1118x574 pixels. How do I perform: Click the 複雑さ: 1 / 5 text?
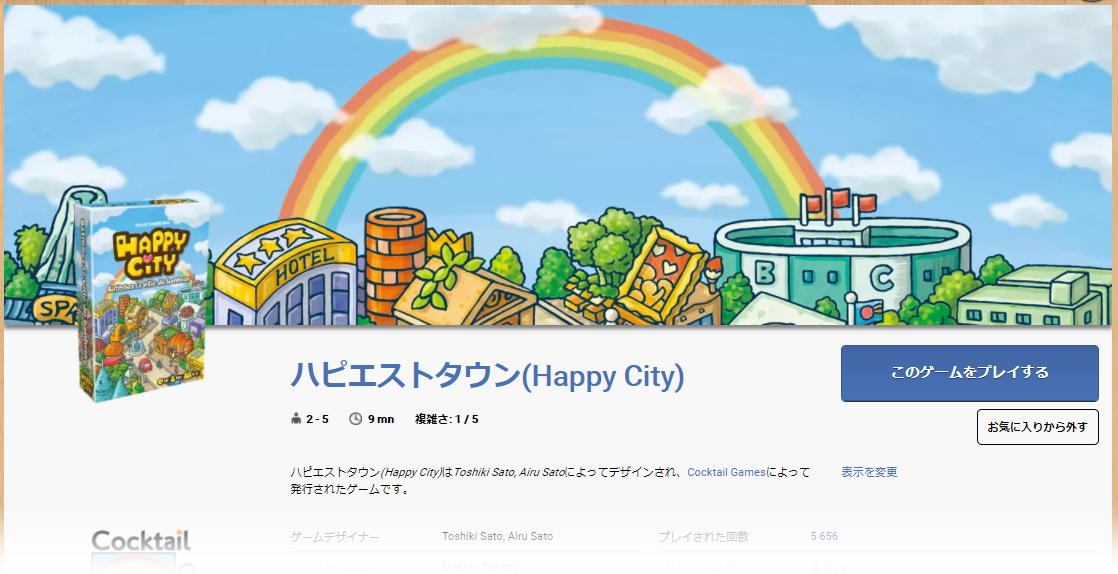[446, 419]
